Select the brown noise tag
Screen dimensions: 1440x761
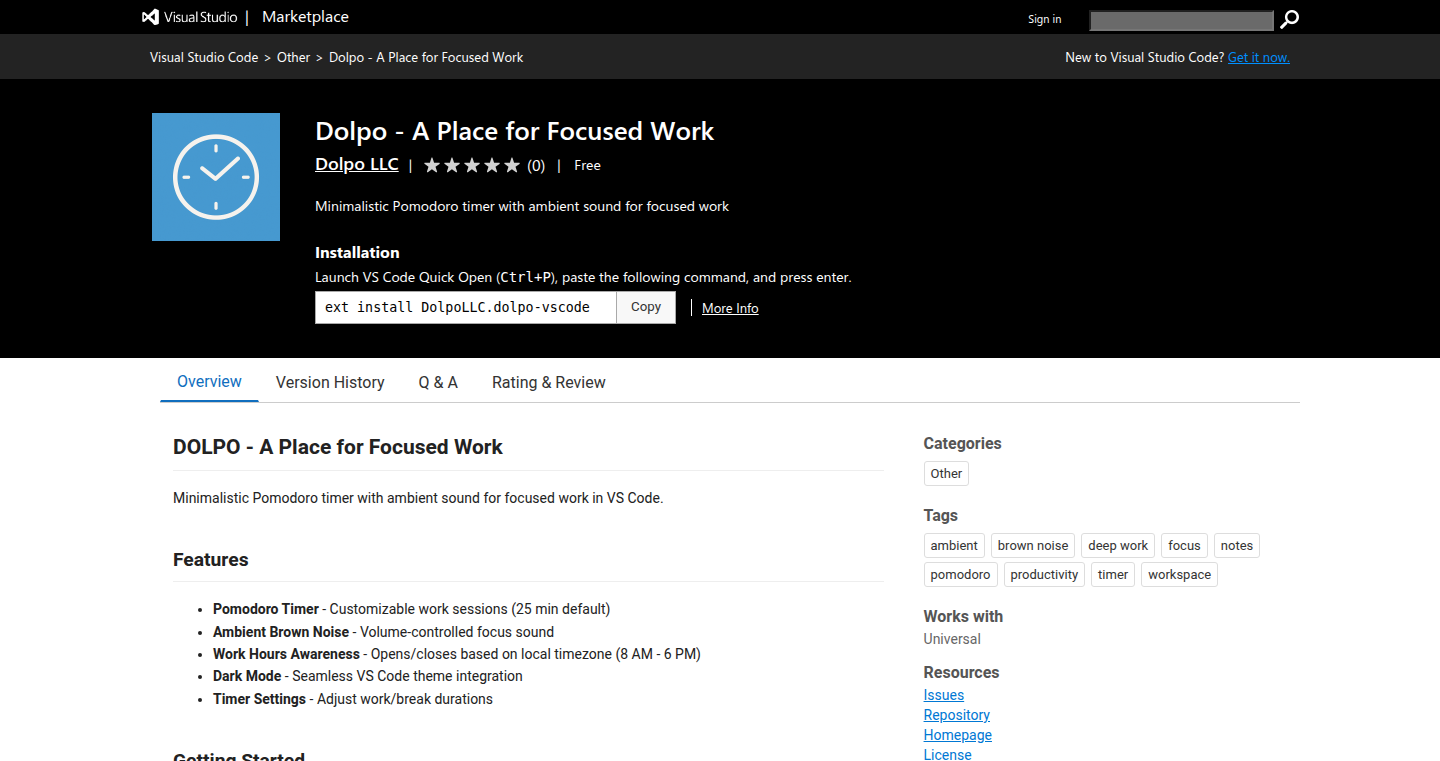click(x=1033, y=546)
